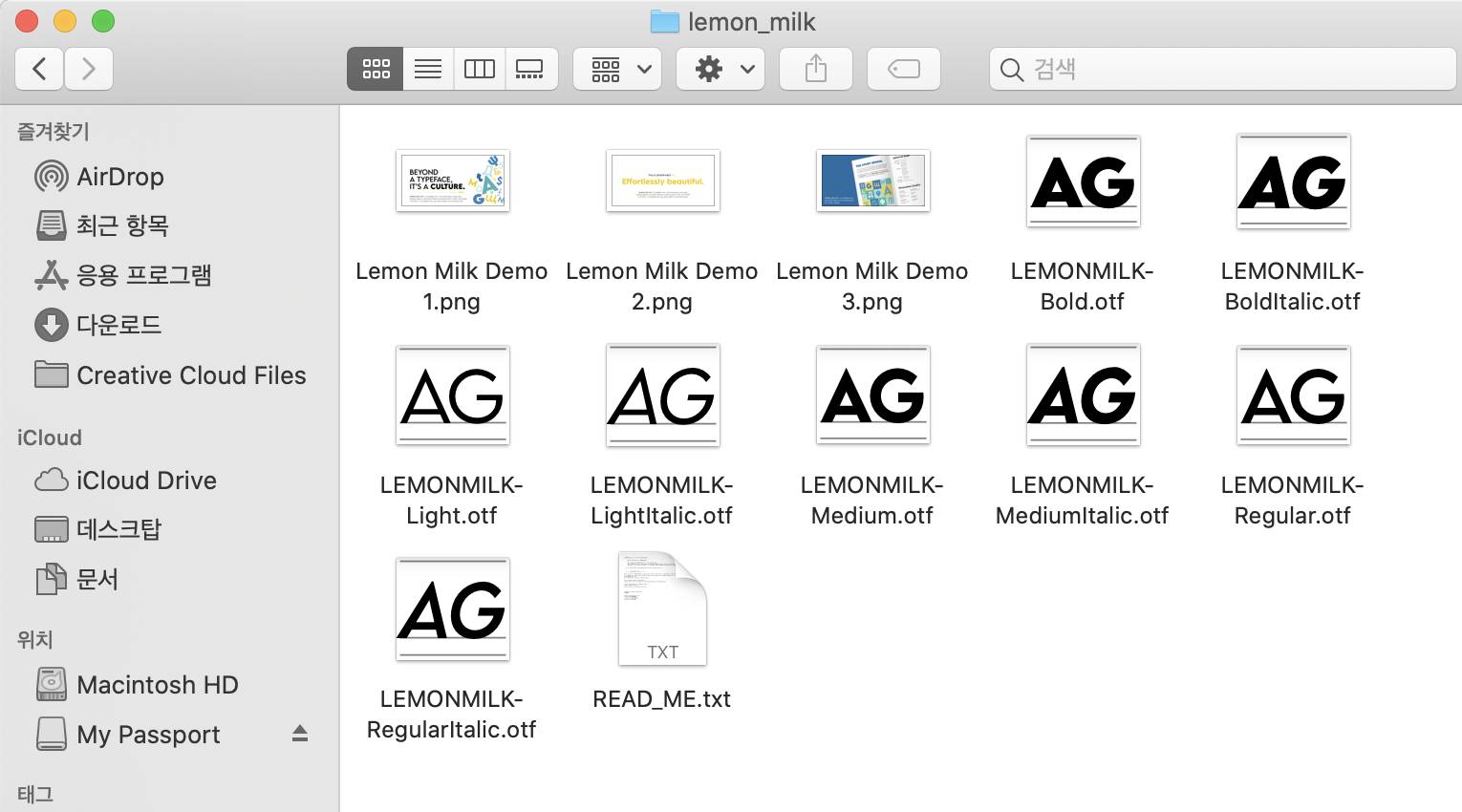Viewport: 1462px width, 812px height.
Task: Open 다운로드 in the sidebar
Action: (x=97, y=325)
